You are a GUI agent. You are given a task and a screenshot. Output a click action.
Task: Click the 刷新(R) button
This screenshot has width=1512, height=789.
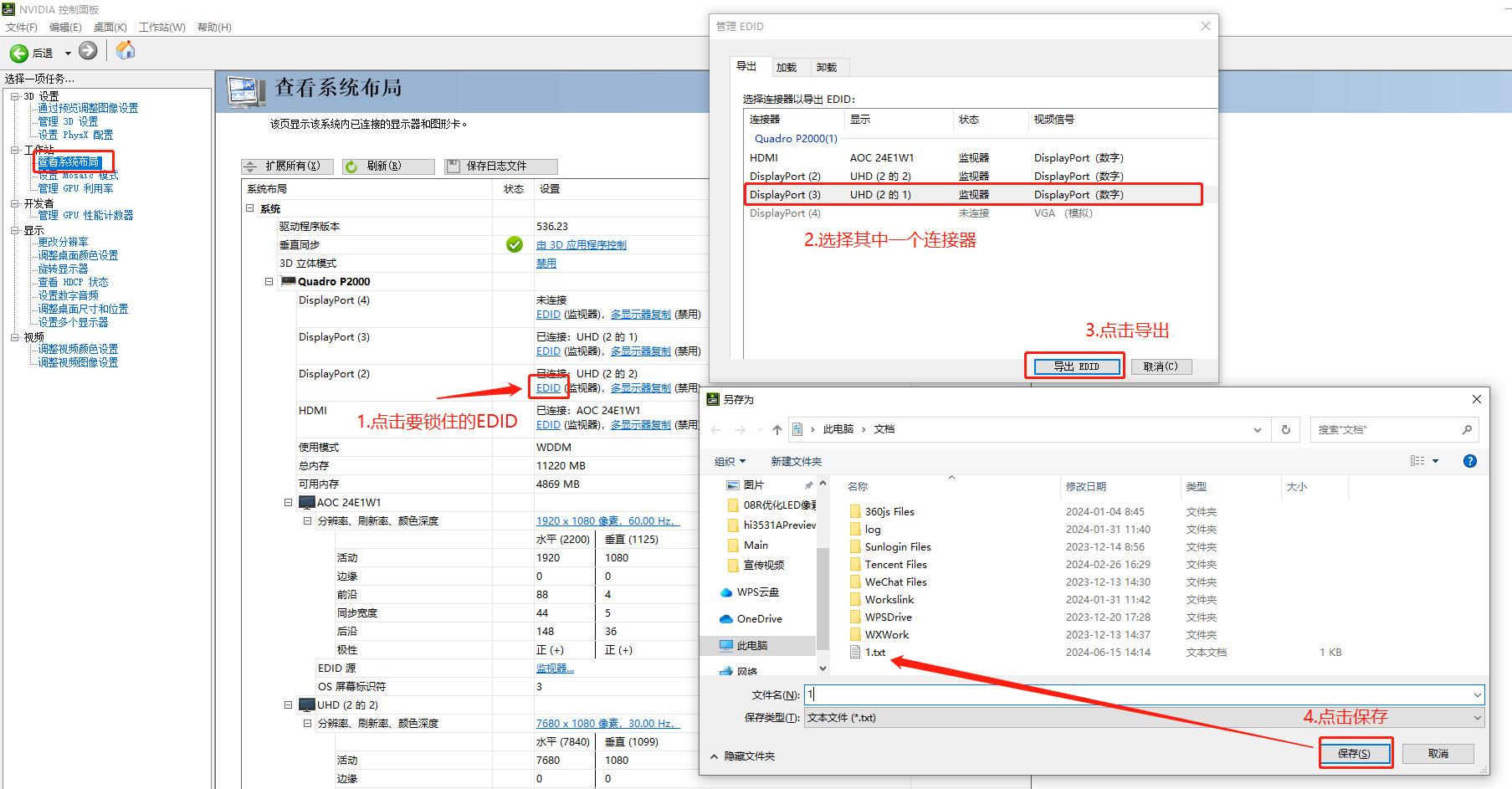[x=389, y=167]
